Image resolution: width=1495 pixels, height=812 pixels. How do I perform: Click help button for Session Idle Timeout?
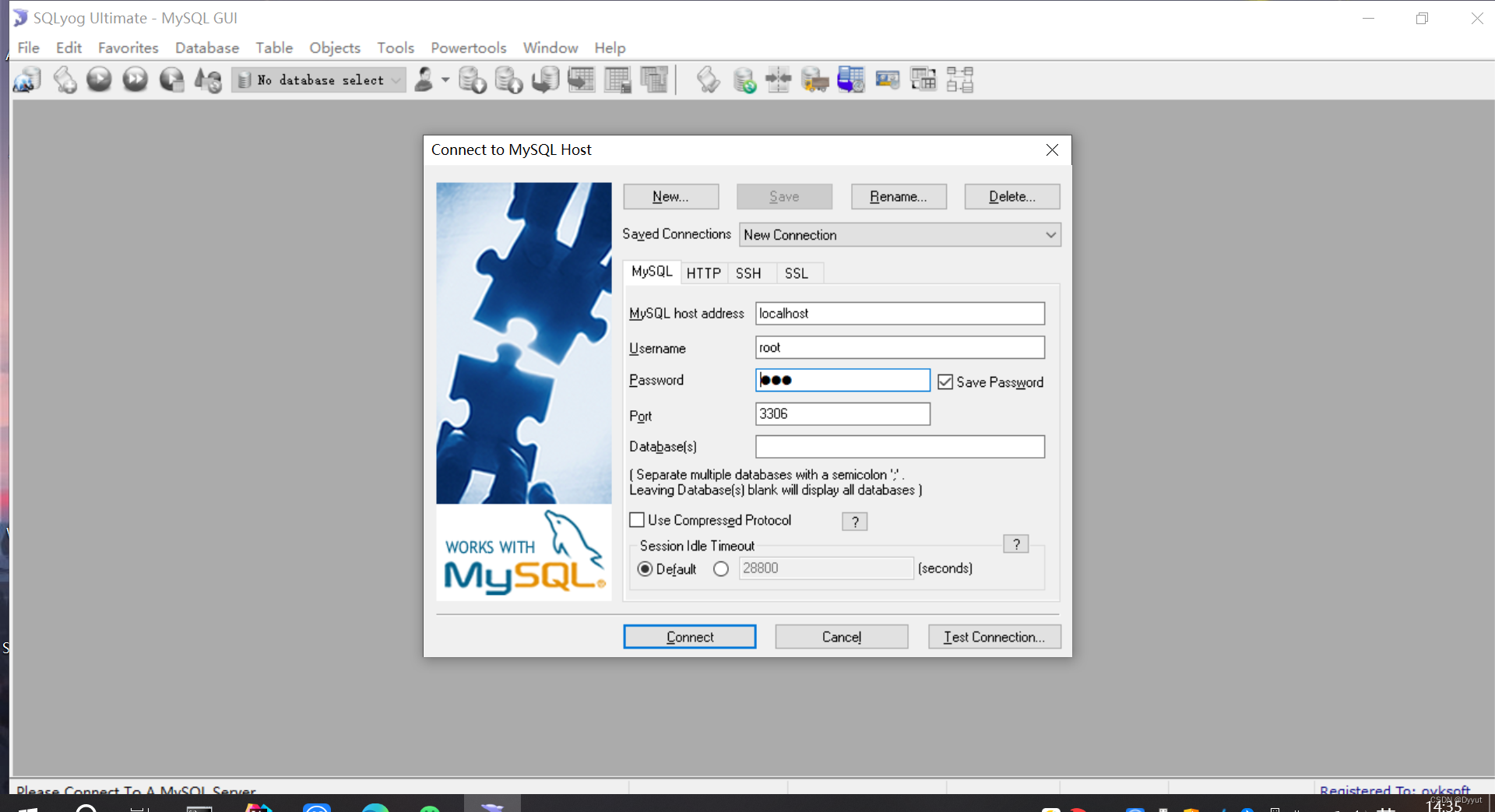1016,544
